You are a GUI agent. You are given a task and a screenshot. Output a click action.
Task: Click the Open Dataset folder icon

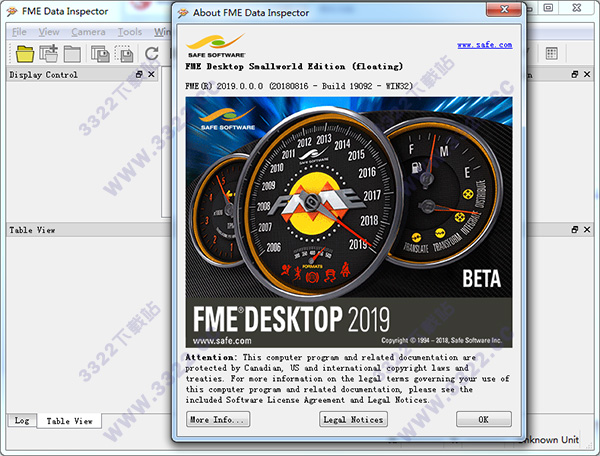pos(22,53)
